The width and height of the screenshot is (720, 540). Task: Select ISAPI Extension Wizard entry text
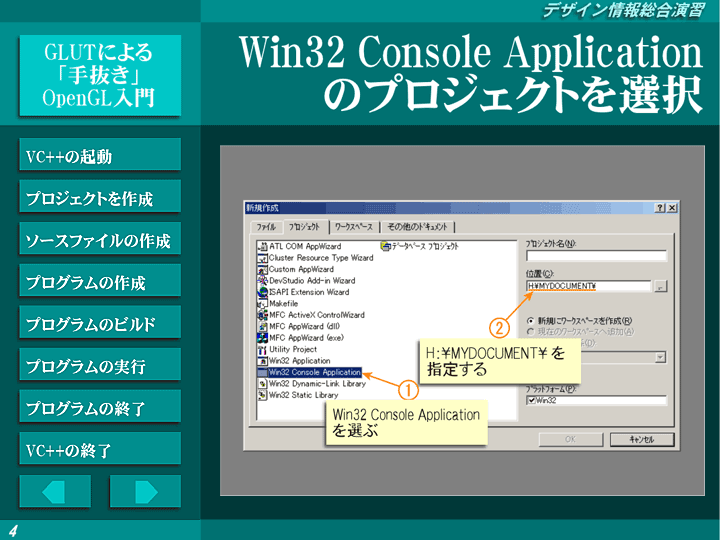(x=309, y=292)
